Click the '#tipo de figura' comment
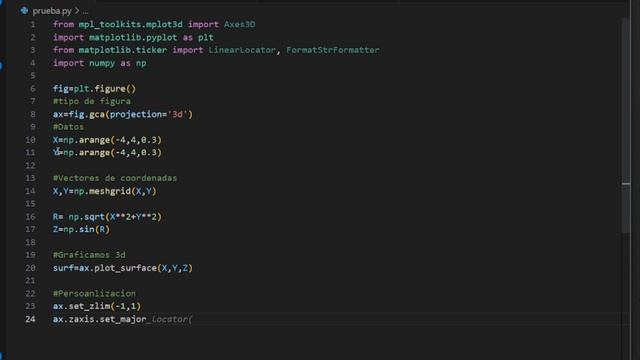The height and width of the screenshot is (360, 640). click(92, 101)
